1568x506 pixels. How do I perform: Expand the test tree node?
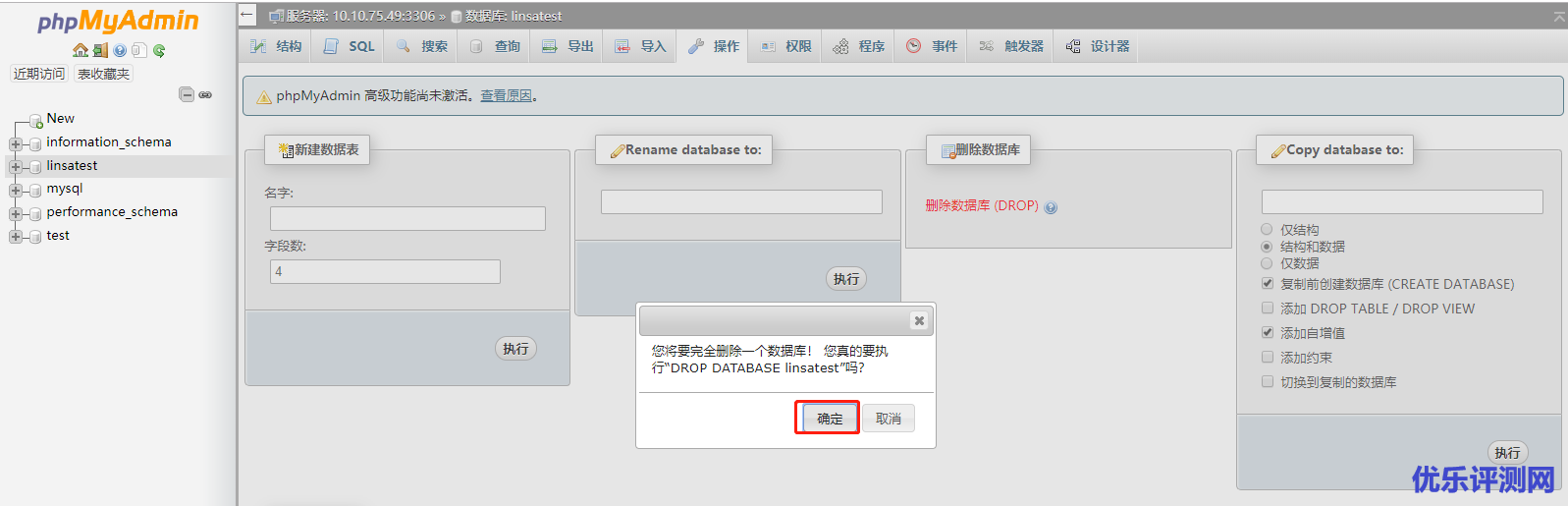(15, 237)
